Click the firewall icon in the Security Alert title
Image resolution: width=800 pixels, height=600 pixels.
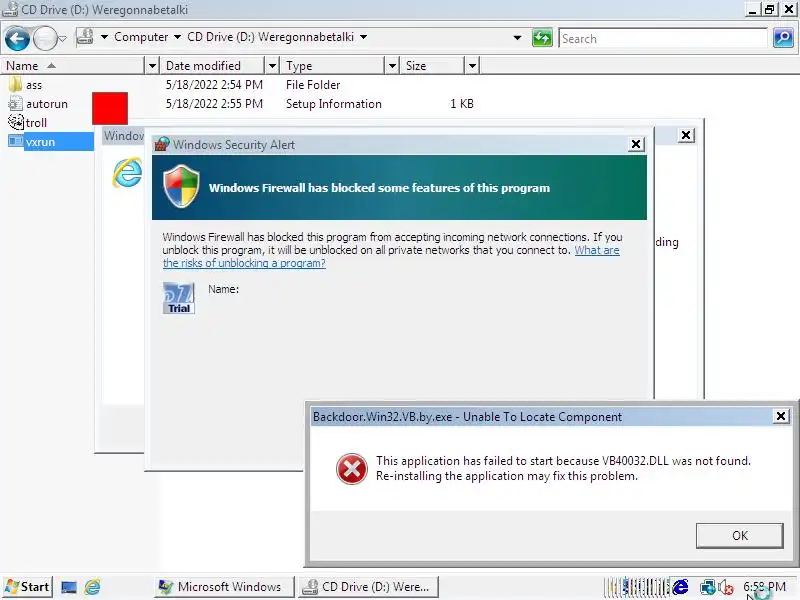tap(162, 144)
